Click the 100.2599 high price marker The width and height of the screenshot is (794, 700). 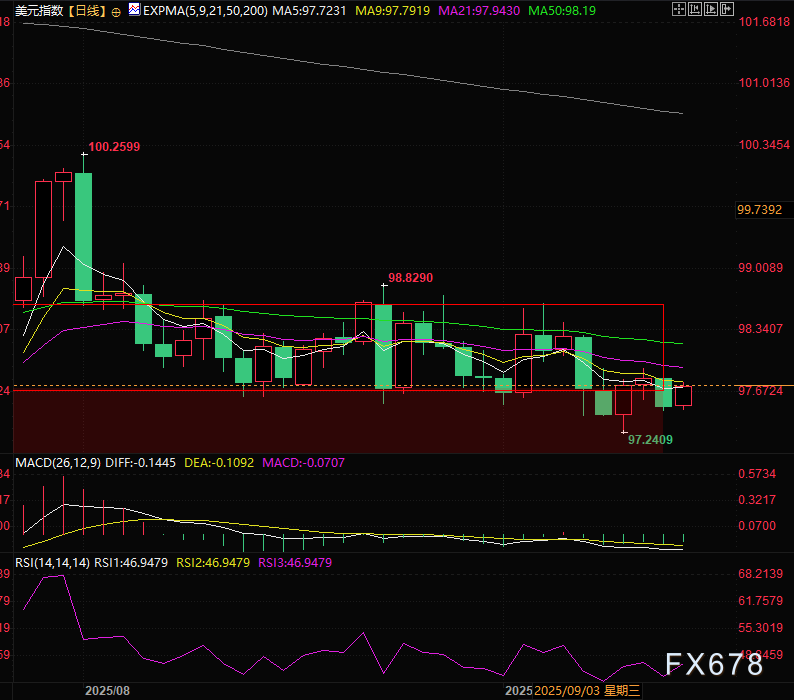point(114,147)
